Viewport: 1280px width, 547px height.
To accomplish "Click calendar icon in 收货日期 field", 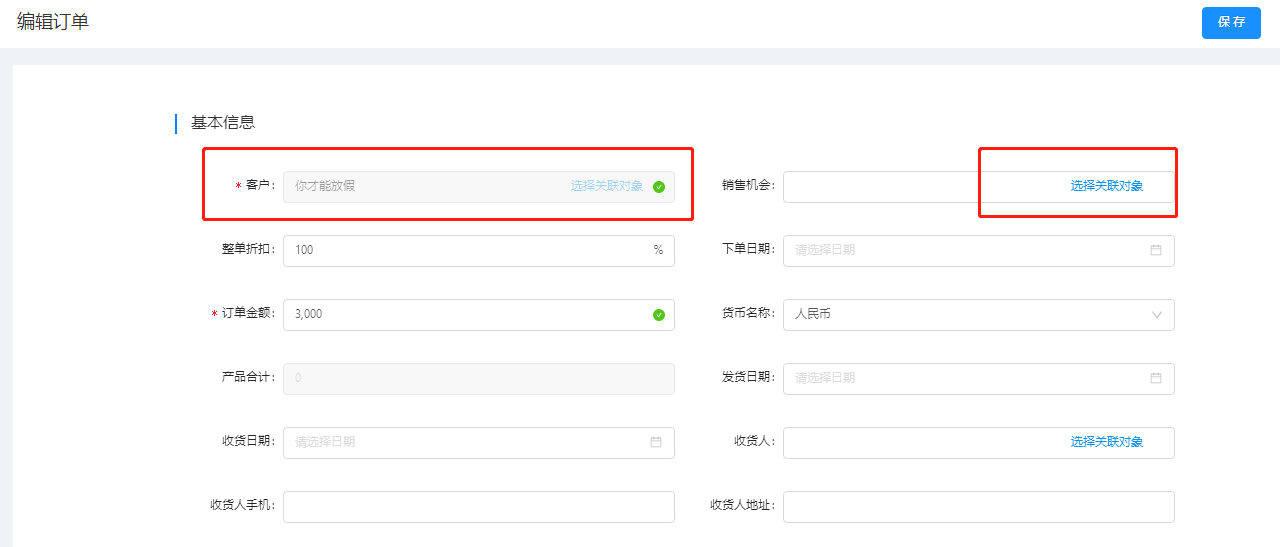I will click(x=656, y=442).
